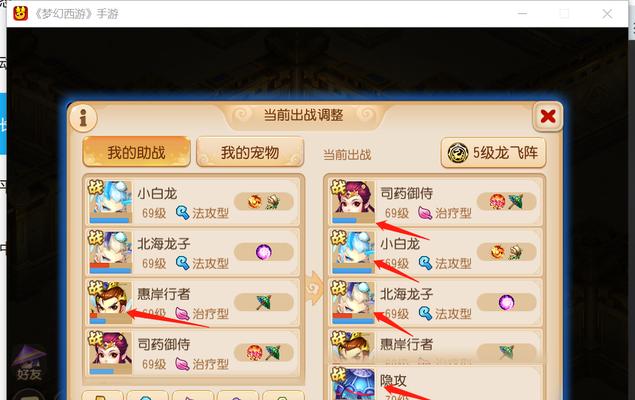Viewport: 635px width, 400px height.
Task: Click 惠岸行者 portrait in left list
Action: coord(110,302)
